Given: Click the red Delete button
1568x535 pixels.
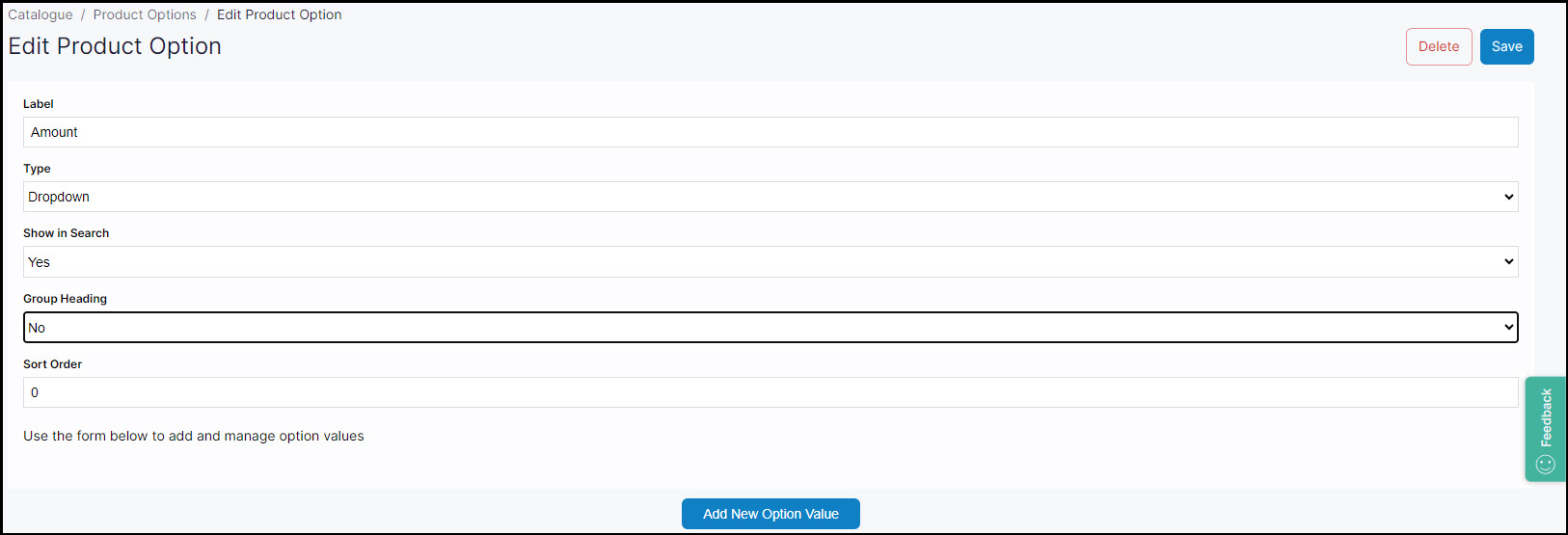Looking at the screenshot, I should click(1438, 46).
